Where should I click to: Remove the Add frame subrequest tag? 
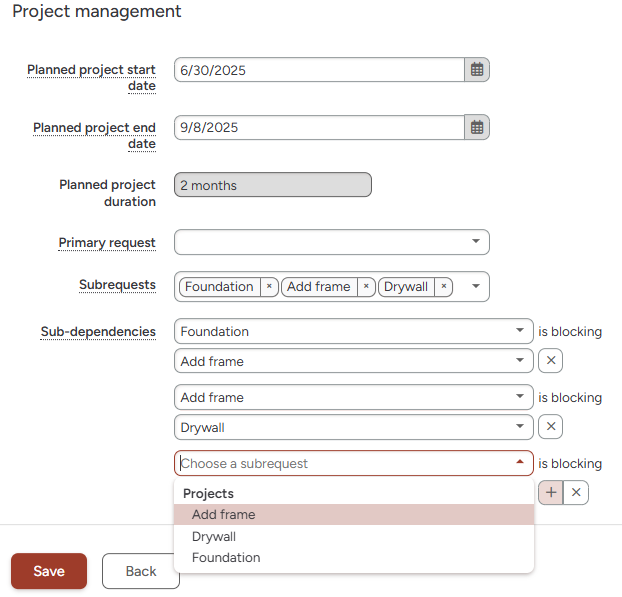pyautogui.click(x=366, y=286)
